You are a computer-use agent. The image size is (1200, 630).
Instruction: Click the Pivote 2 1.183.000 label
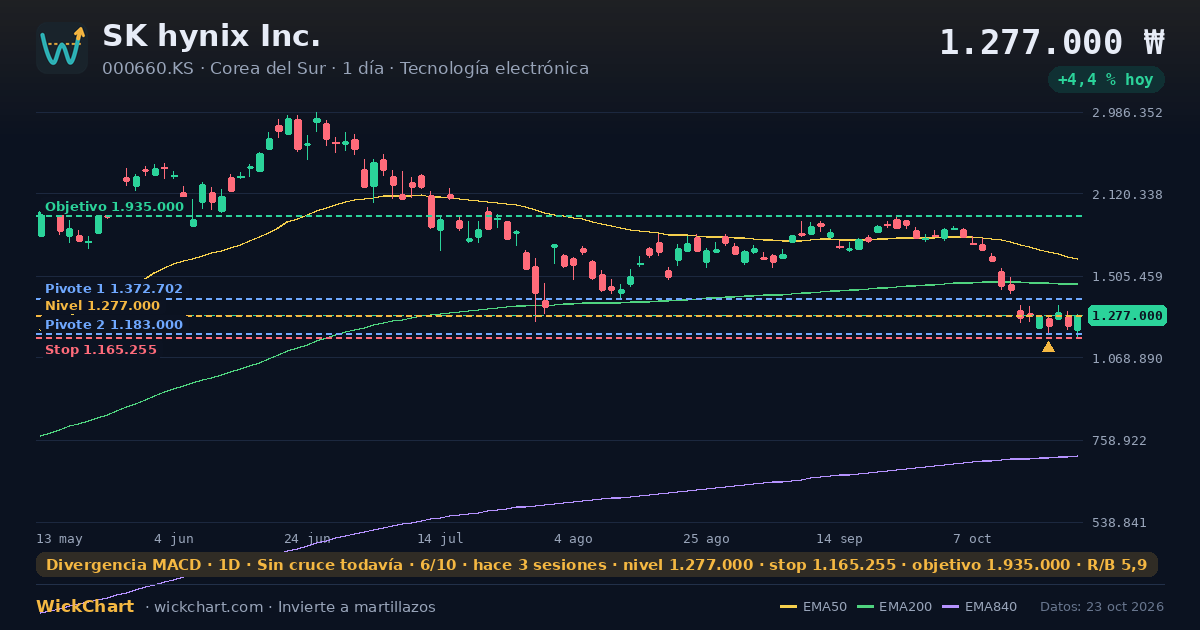114,325
